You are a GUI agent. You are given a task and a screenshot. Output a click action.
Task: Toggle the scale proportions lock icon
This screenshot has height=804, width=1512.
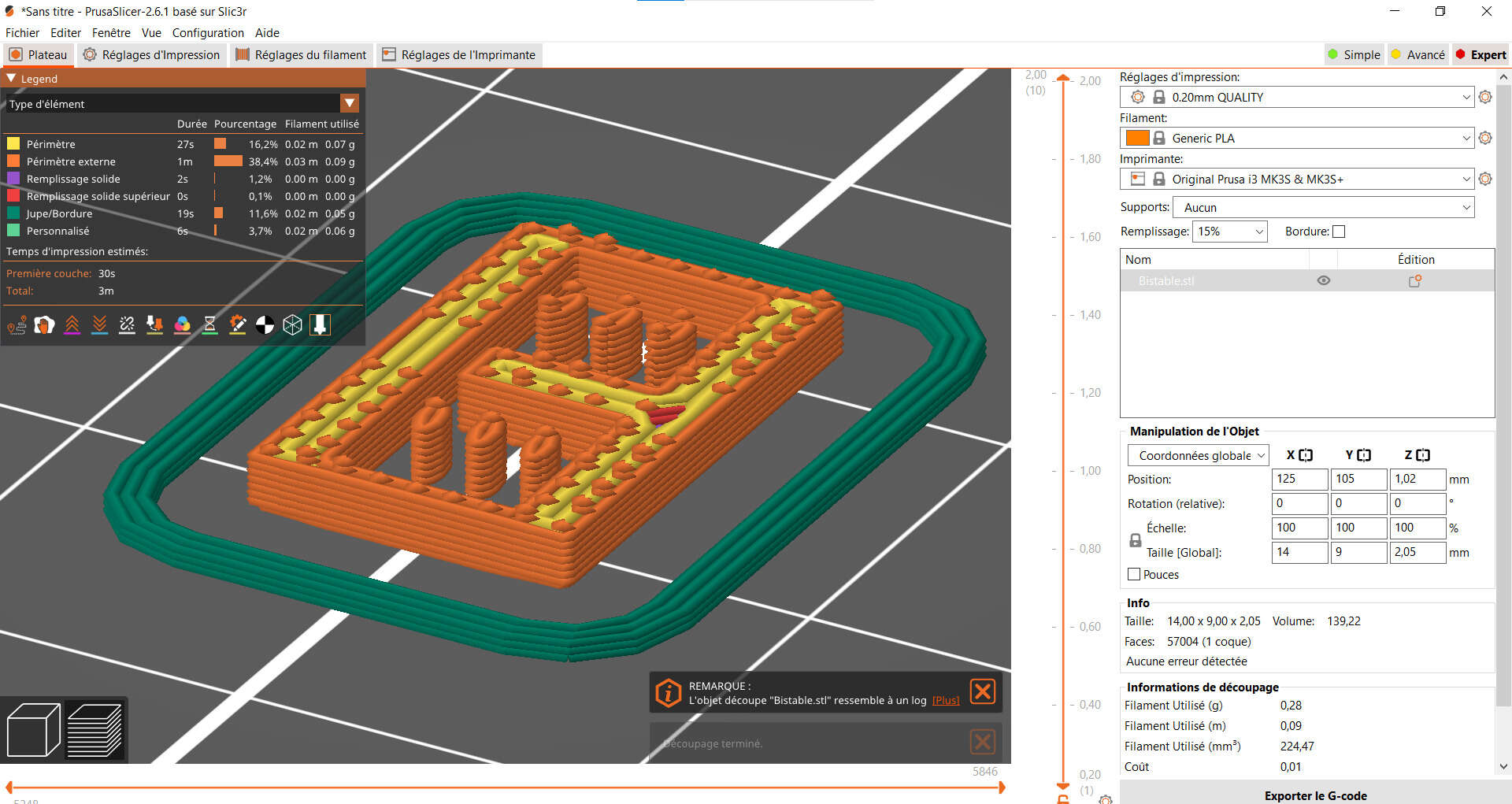[x=1135, y=540]
